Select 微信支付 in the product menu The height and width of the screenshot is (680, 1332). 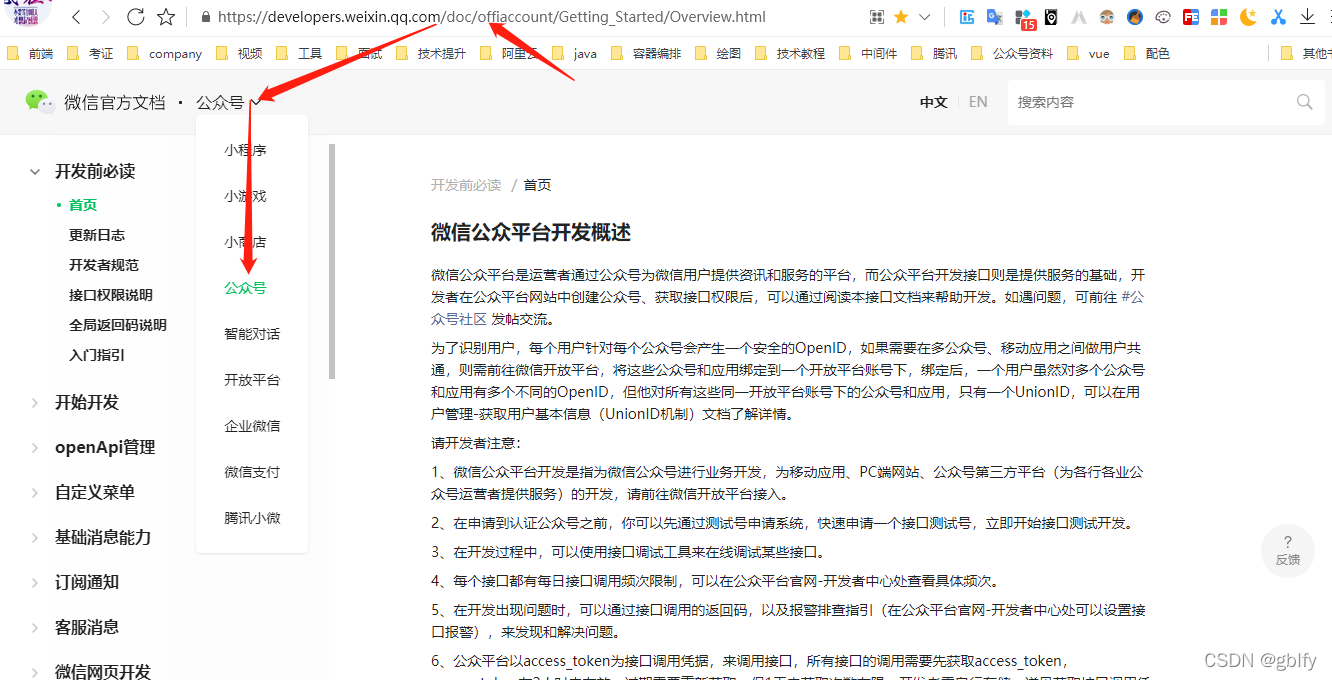(252, 472)
